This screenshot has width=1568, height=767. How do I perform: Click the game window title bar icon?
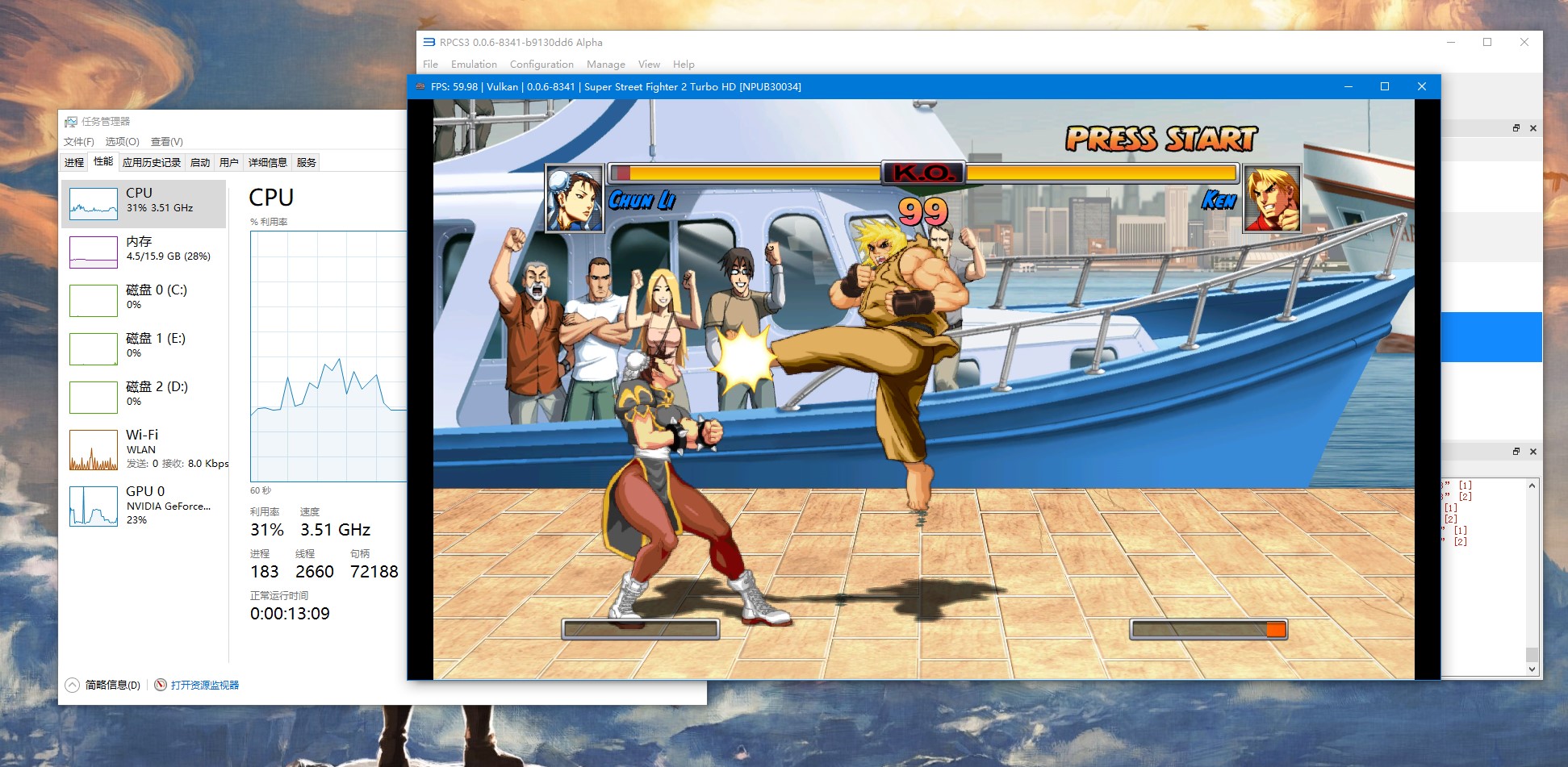pos(420,86)
